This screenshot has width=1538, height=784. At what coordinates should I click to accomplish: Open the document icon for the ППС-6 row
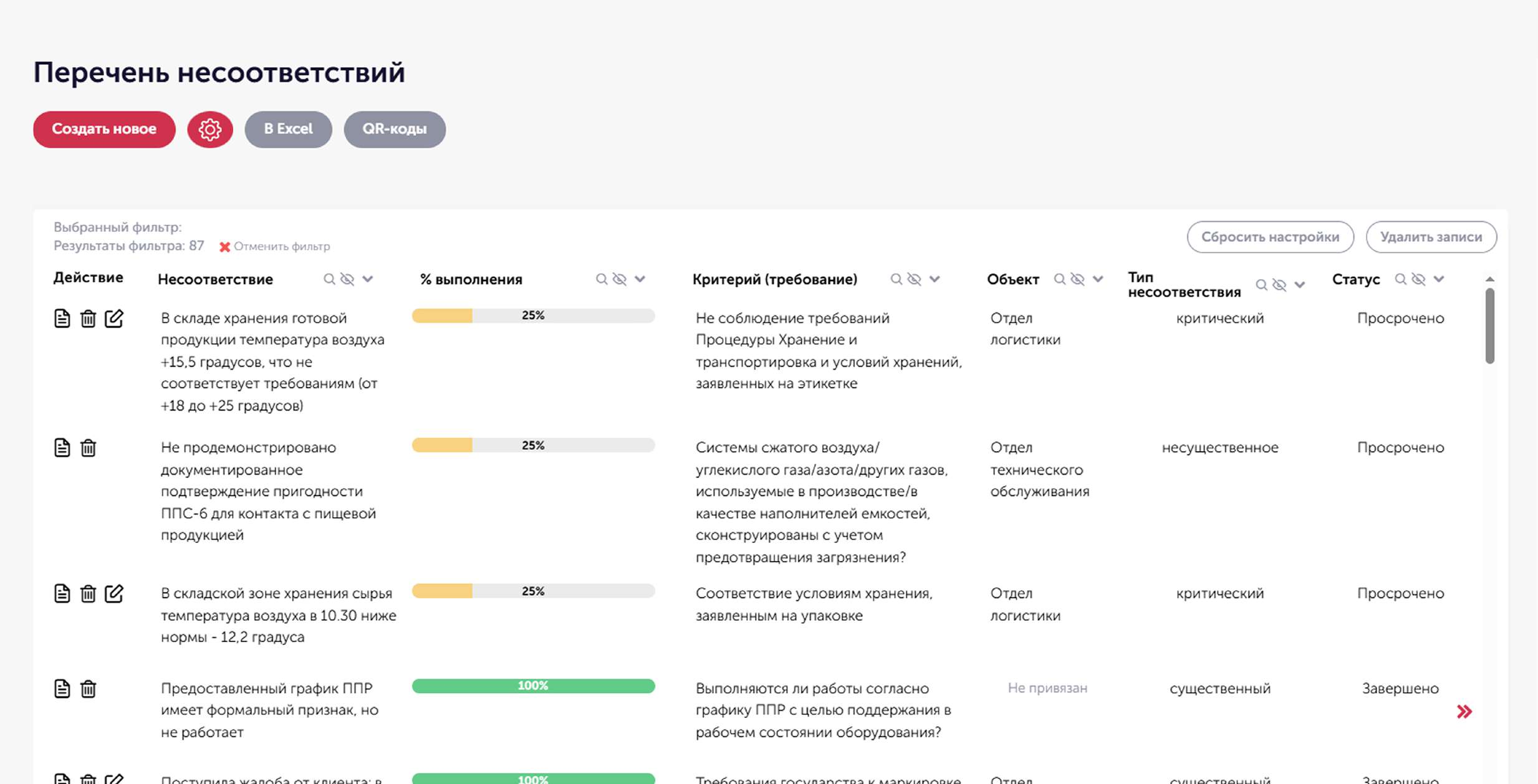(x=62, y=447)
